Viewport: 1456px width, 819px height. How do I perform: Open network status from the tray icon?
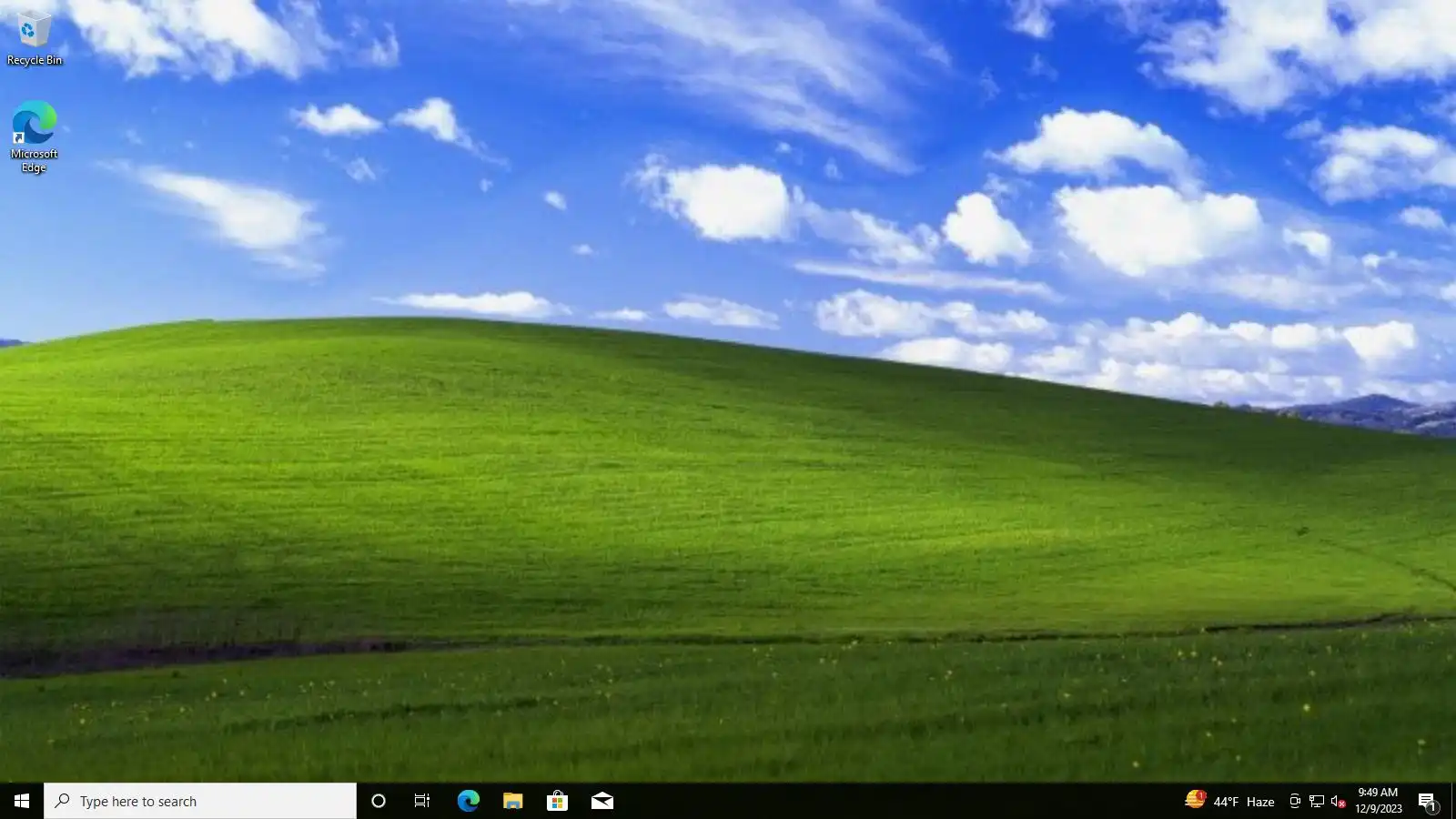[x=1317, y=802]
